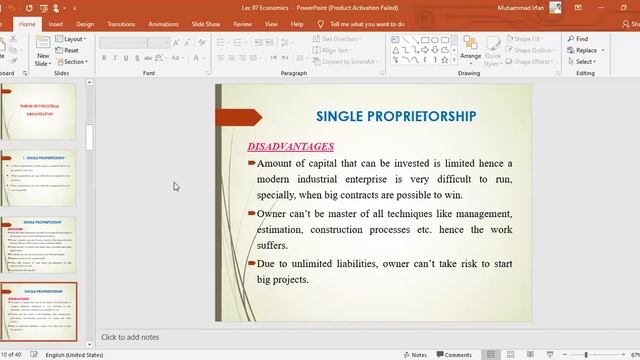Click the zoom slider handle

[586, 355]
